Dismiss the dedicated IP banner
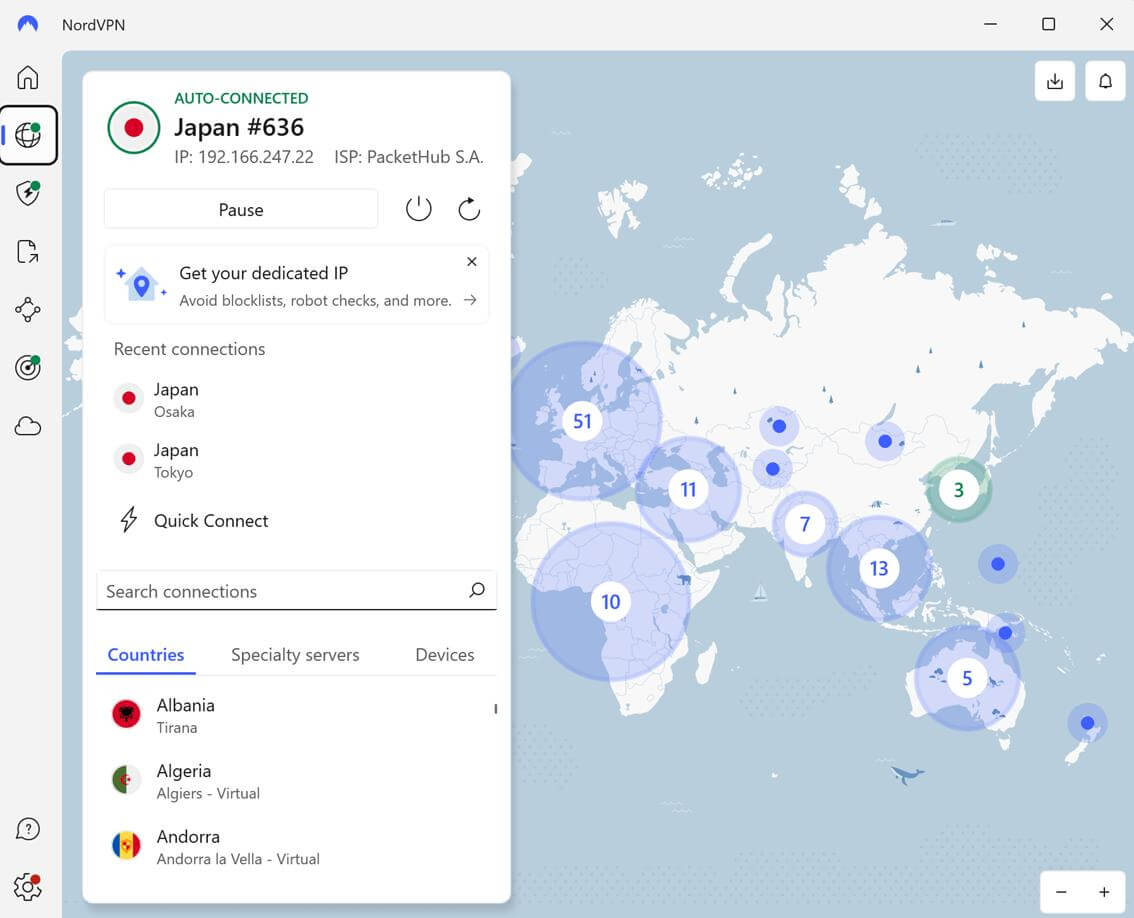 click(472, 261)
